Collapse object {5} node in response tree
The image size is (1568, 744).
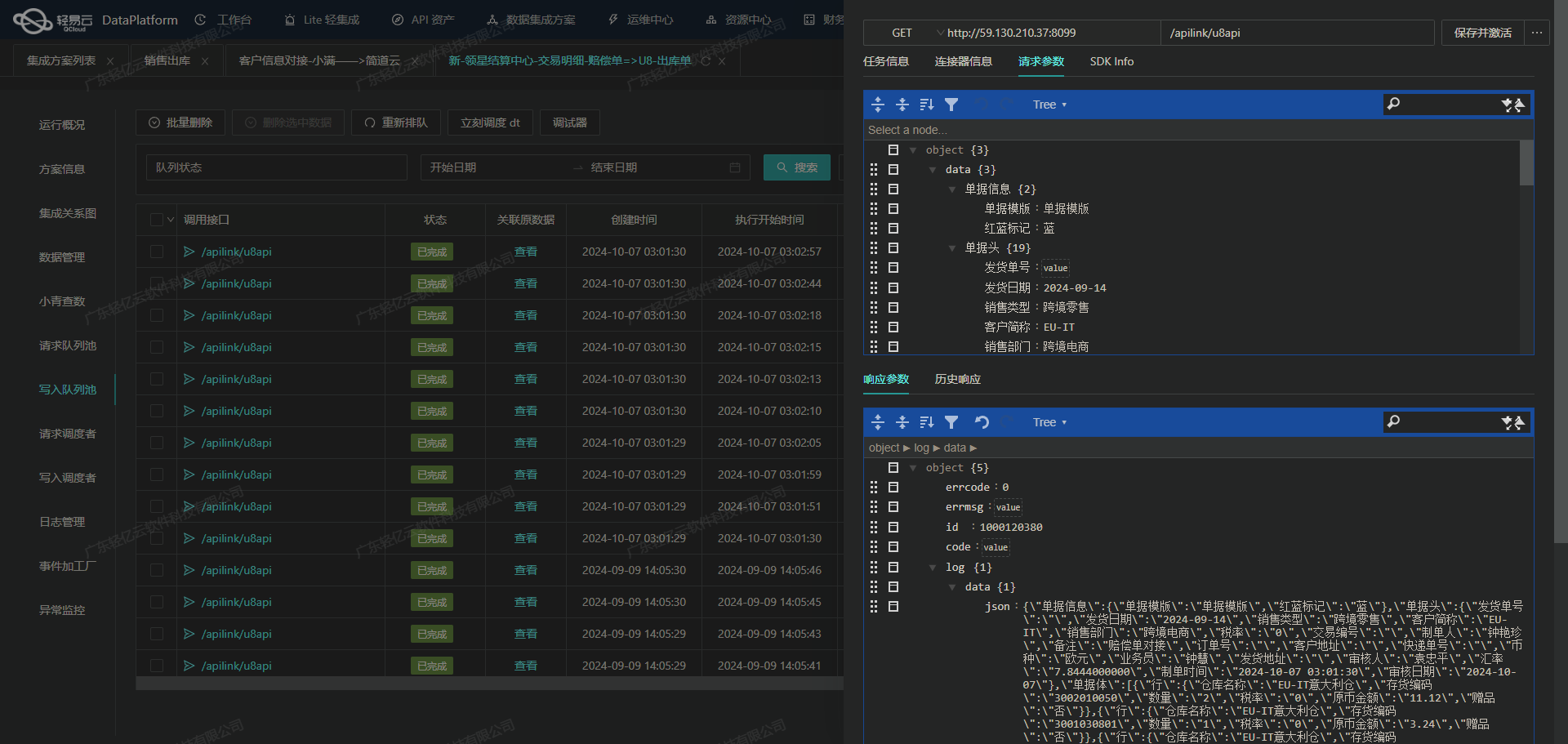pos(913,468)
